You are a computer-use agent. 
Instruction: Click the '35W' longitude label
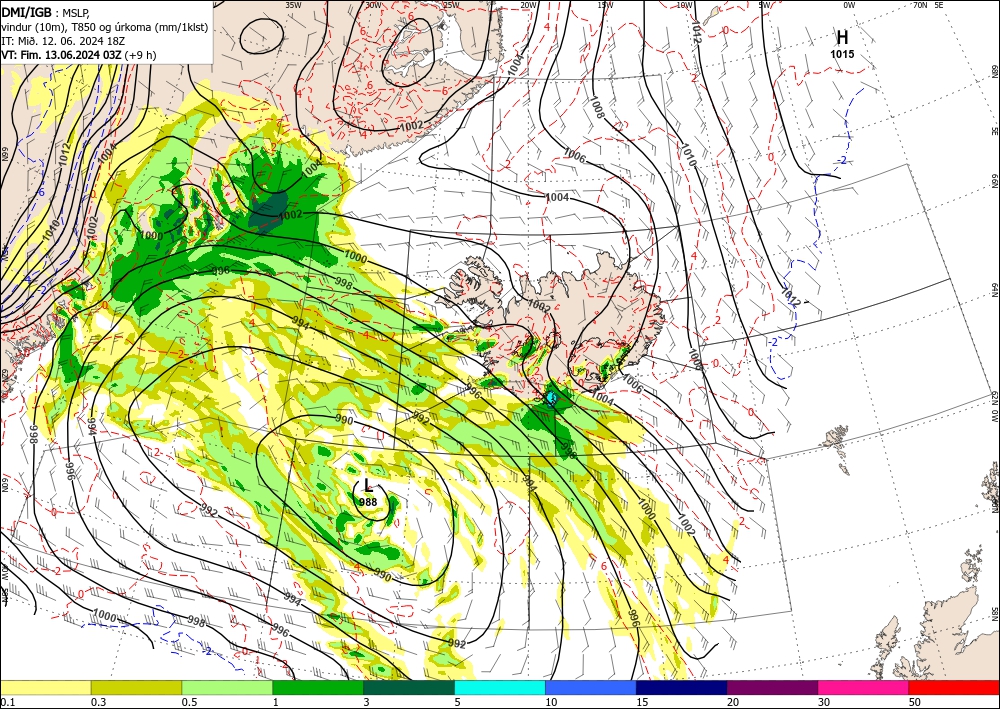(293, 5)
